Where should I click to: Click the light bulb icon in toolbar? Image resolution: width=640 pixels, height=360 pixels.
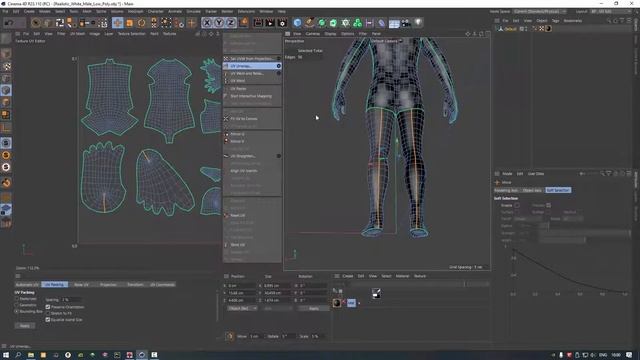[x=418, y=23]
